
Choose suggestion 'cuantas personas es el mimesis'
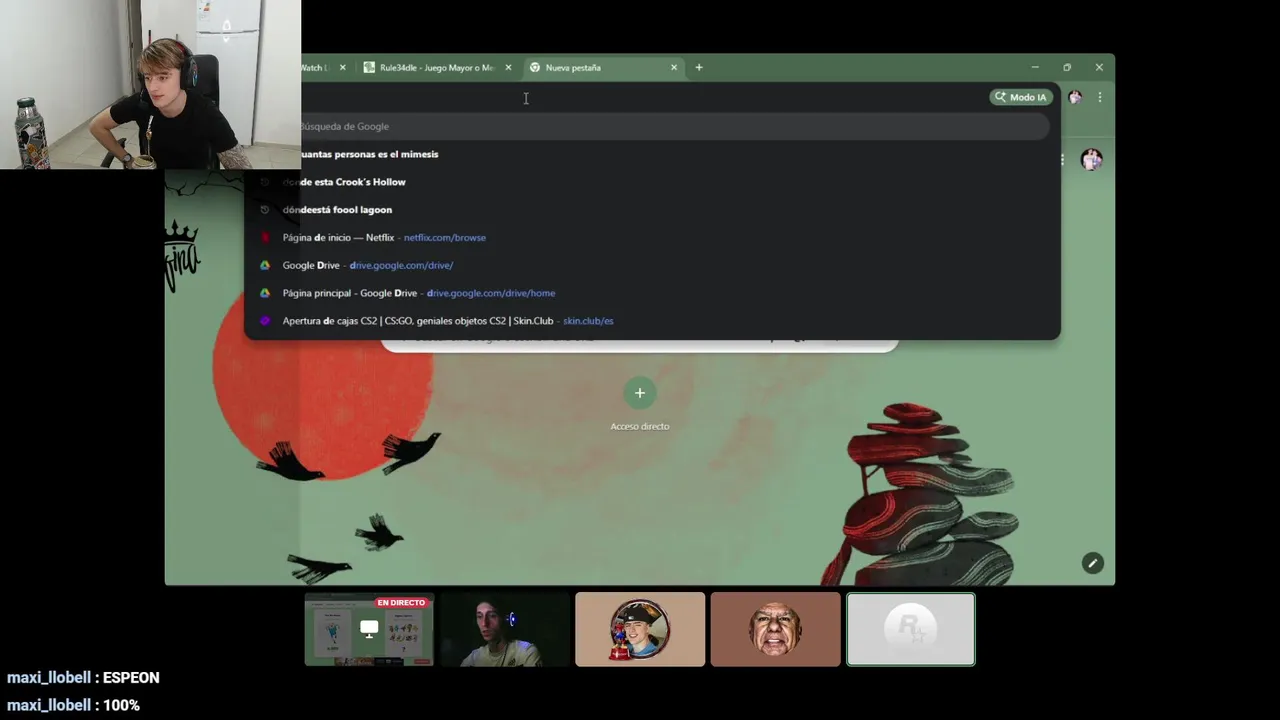pyautogui.click(x=652, y=154)
